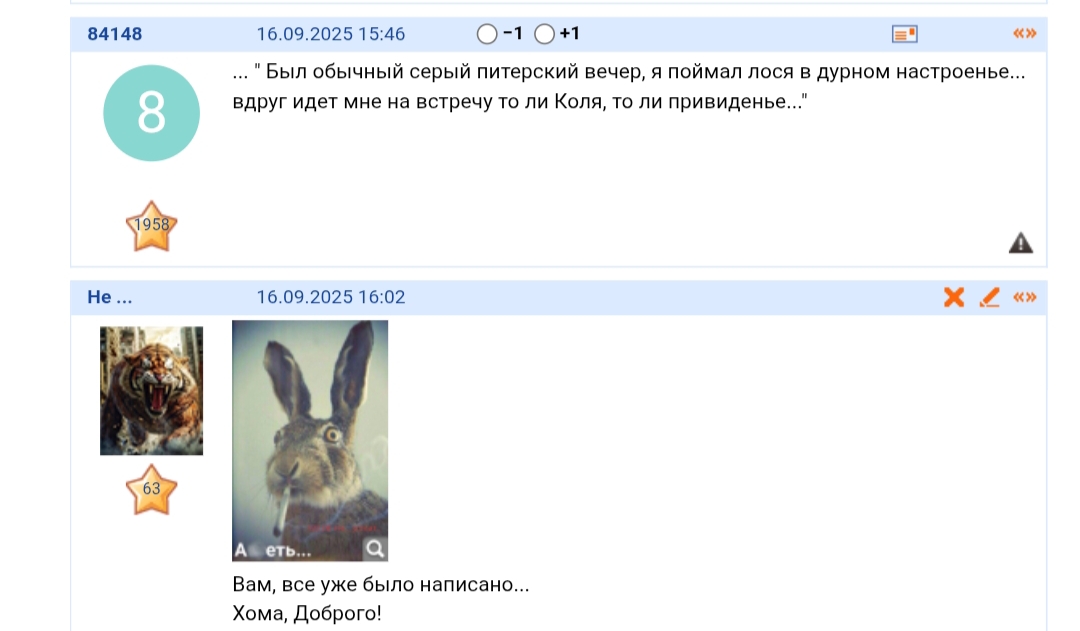Click the round teal avatar with 8
The image size is (1080, 631).
pyautogui.click(x=152, y=113)
